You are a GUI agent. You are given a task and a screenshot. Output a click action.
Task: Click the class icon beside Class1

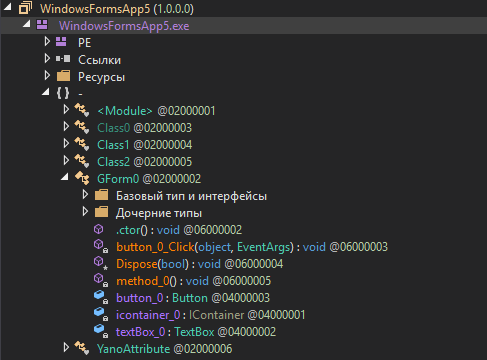click(82, 144)
